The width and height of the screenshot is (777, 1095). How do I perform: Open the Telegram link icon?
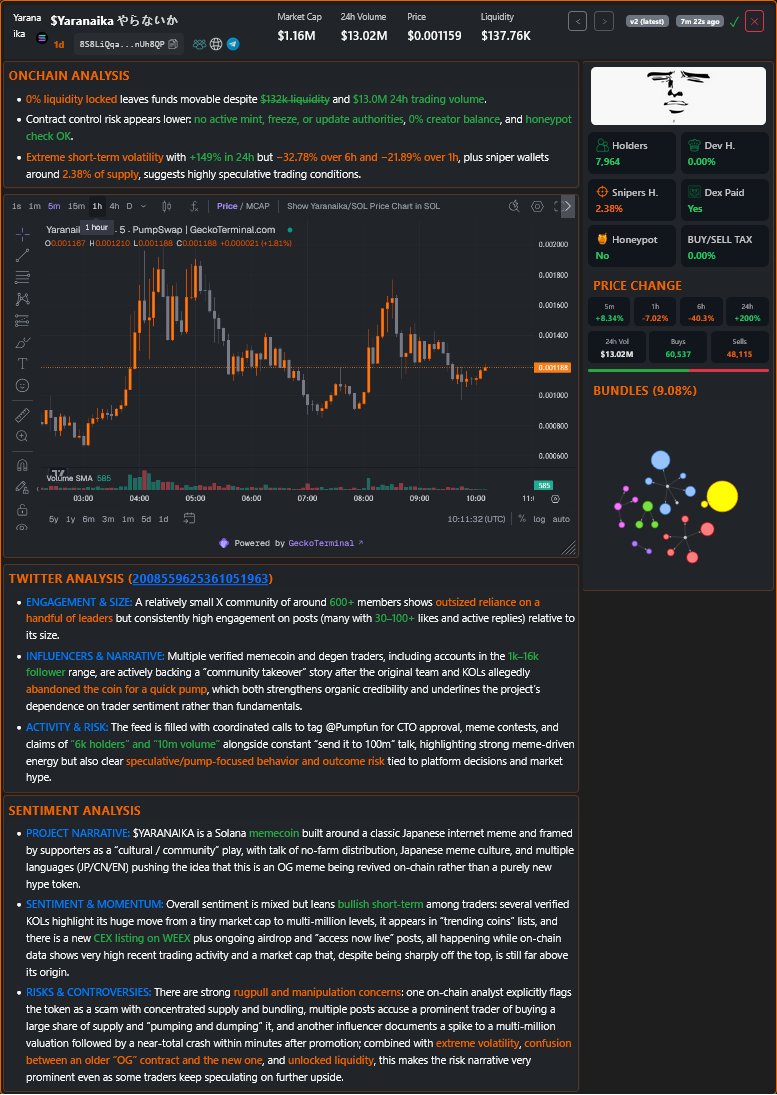coord(233,44)
